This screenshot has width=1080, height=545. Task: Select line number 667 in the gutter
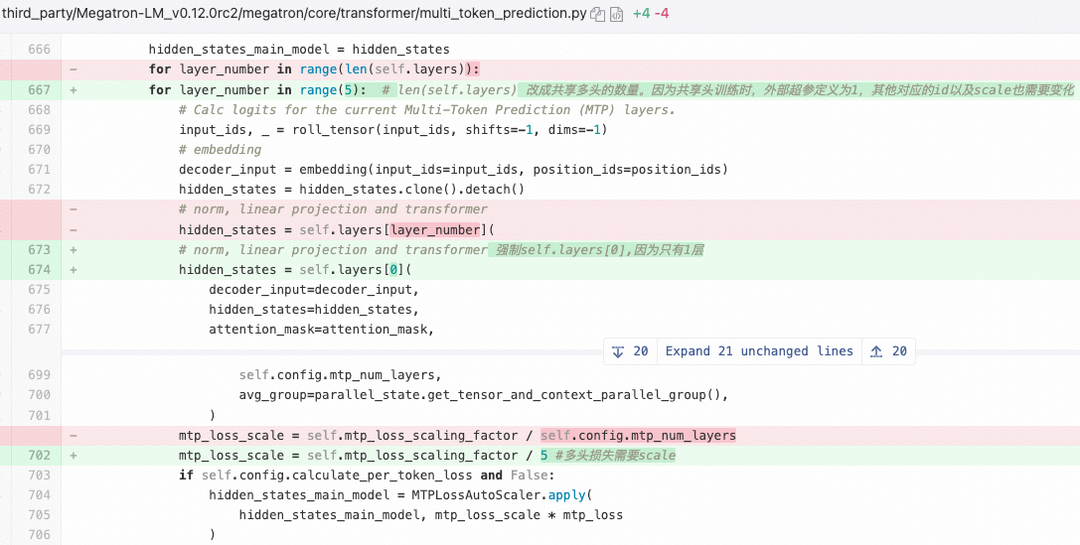[39, 90]
